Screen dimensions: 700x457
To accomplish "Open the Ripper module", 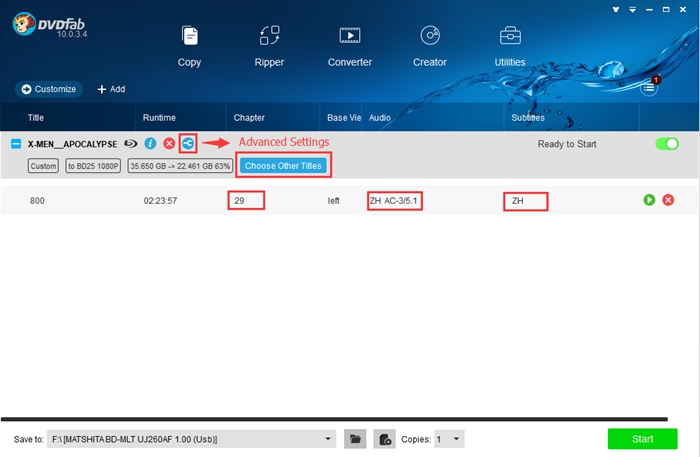I will coord(269,46).
